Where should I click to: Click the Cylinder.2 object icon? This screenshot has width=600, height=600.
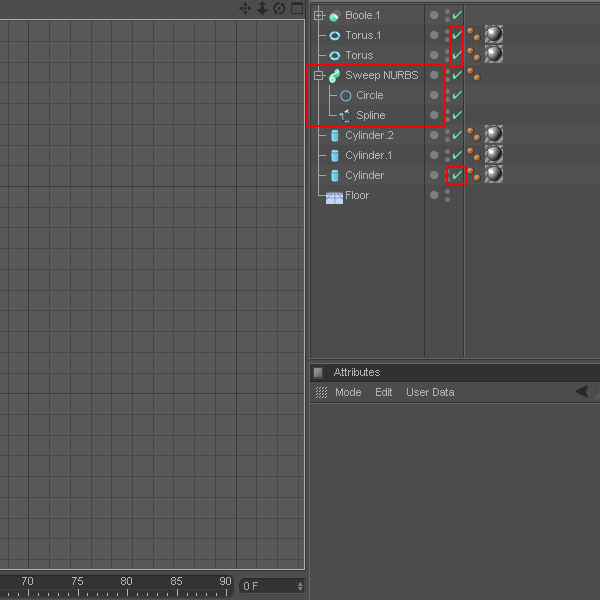pyautogui.click(x=334, y=136)
